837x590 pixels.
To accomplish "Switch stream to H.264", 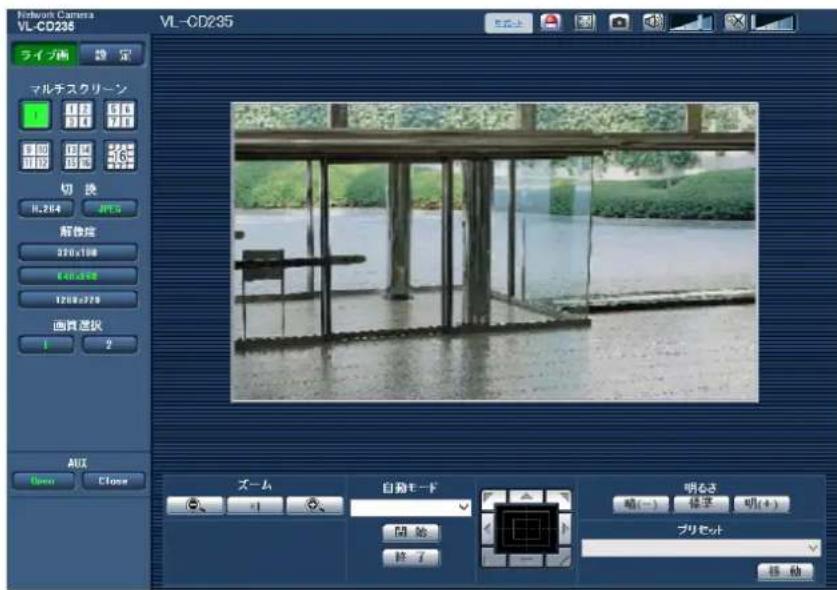I will pyautogui.click(x=46, y=208).
